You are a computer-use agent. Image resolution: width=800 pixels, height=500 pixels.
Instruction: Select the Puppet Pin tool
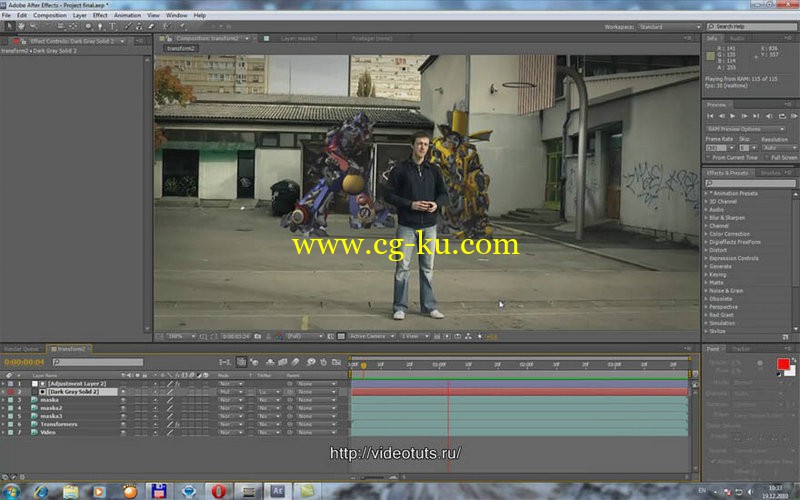click(182, 26)
